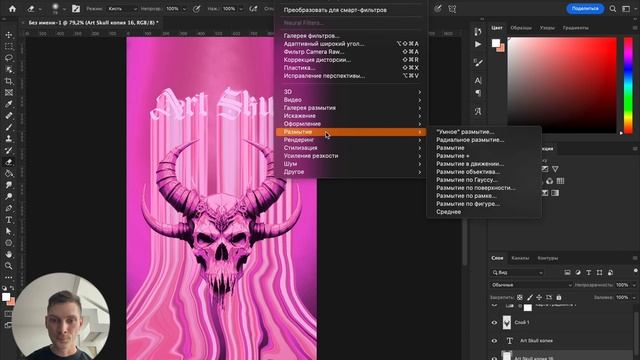640x360 pixels.
Task: Toggle adjustment layer filter icon
Action: tap(578, 273)
